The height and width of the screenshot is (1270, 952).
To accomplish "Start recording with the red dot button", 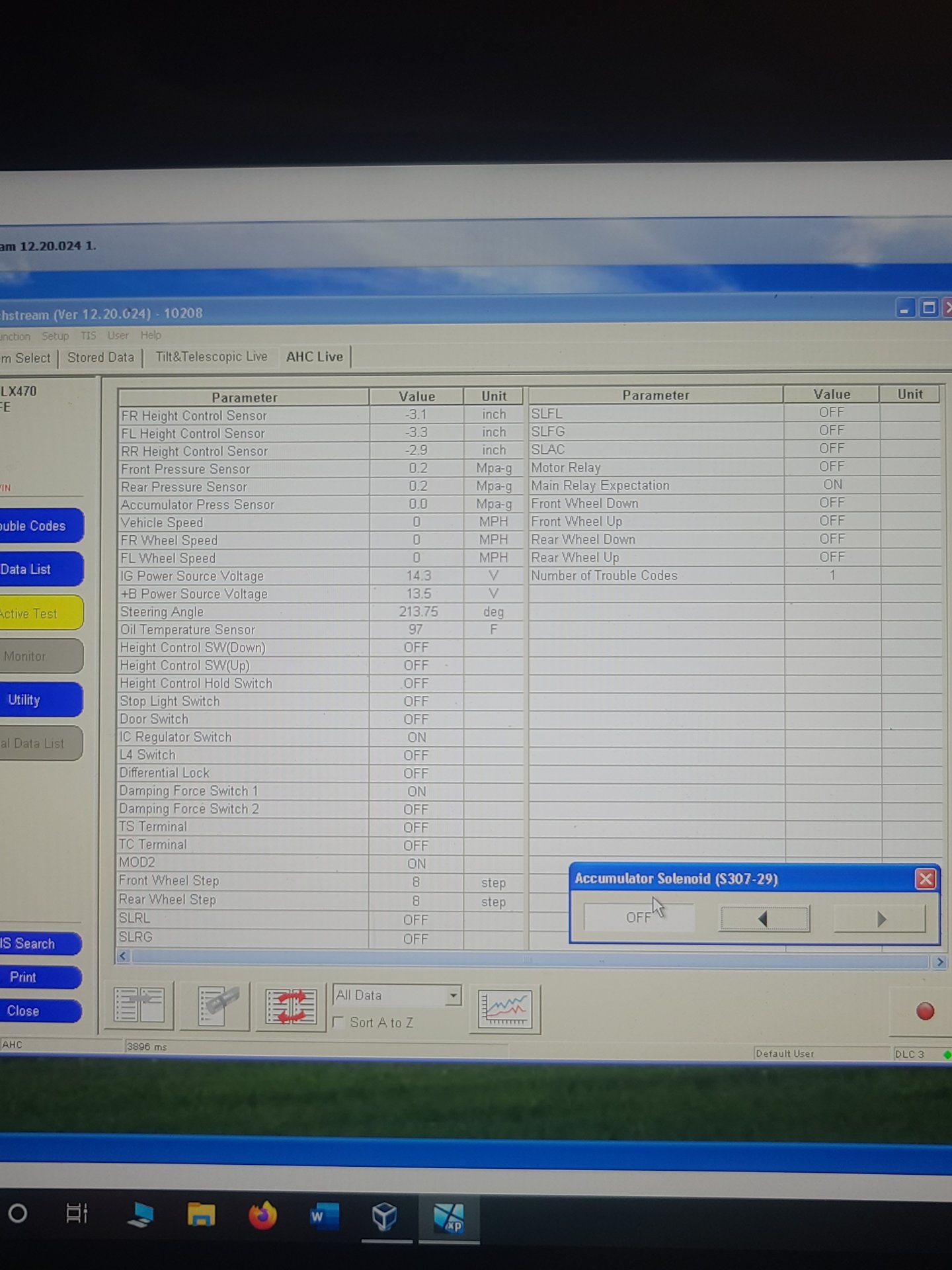I will (925, 1011).
